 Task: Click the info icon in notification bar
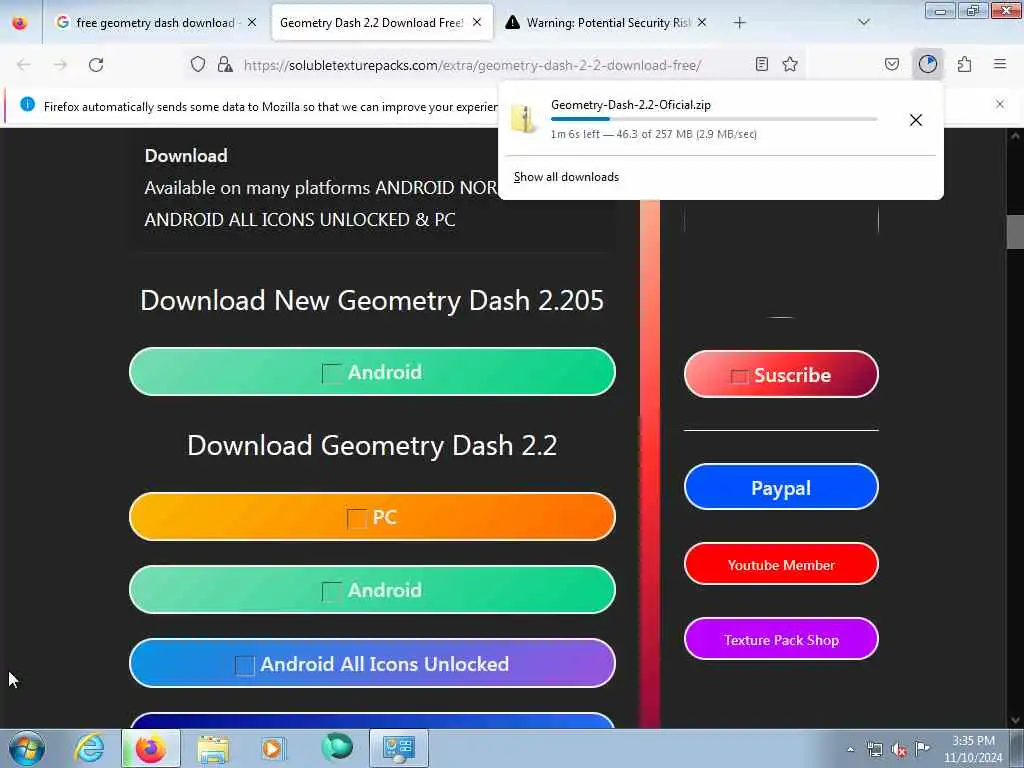click(x=27, y=104)
